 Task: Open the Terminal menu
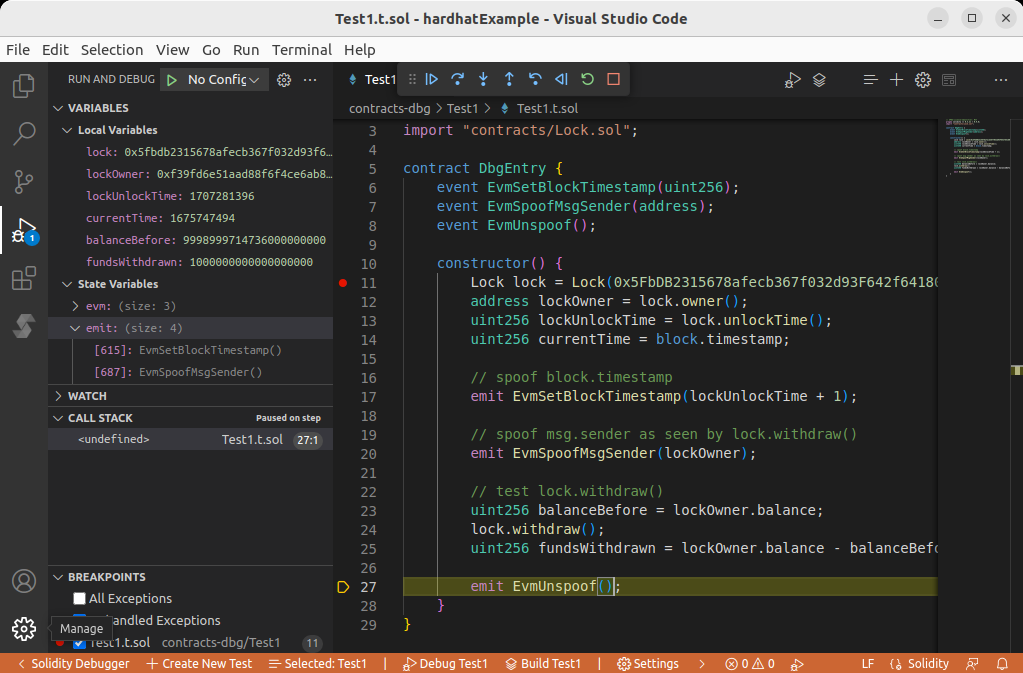tap(301, 50)
